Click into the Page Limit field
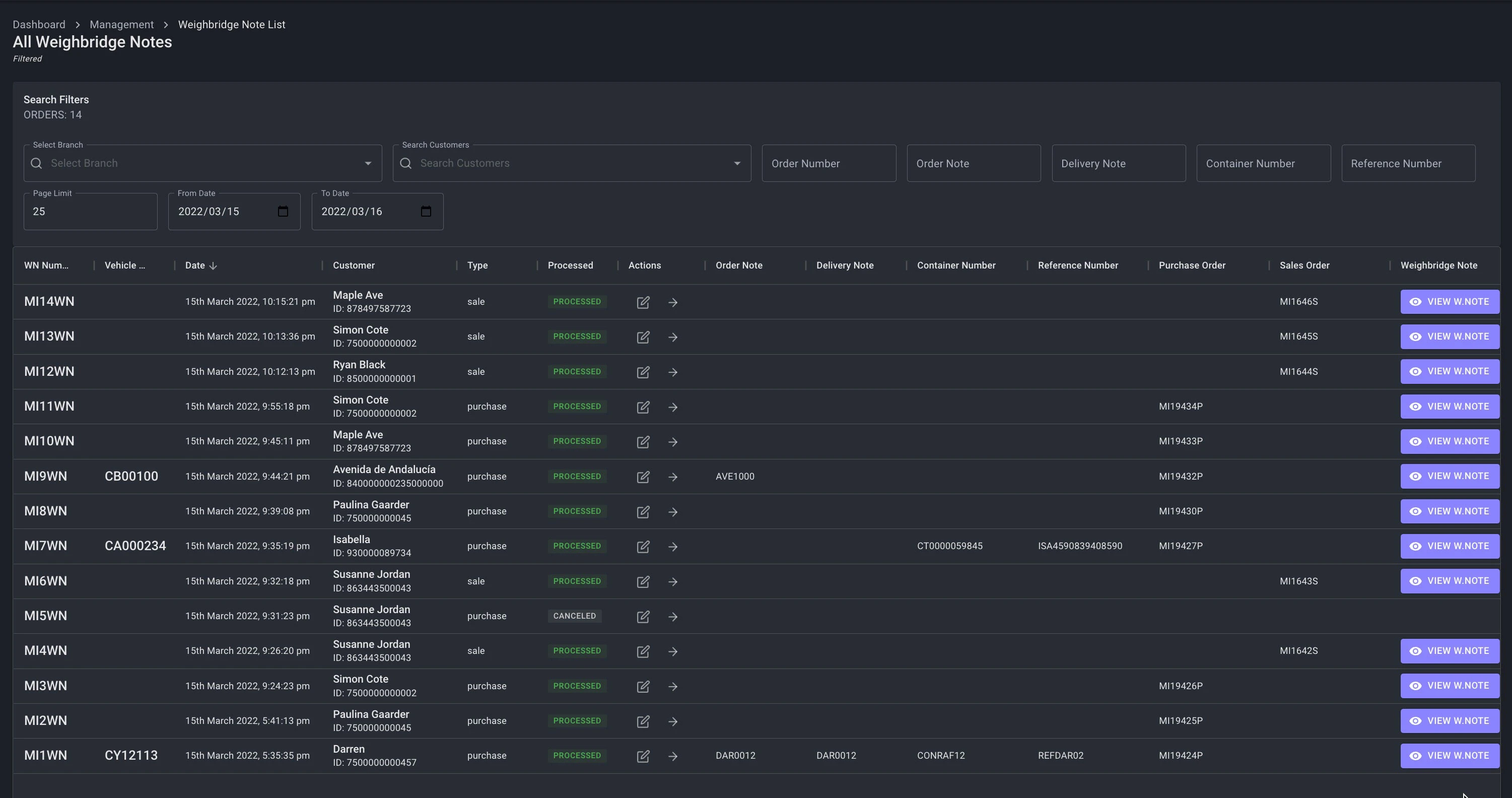Screen dimensions: 1512x798 click(x=90, y=212)
